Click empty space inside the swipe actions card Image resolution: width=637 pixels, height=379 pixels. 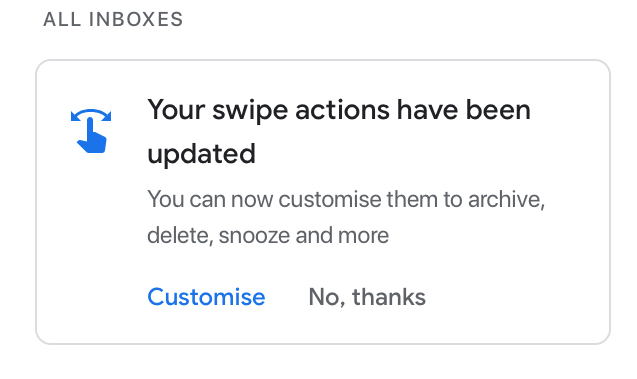[508, 297]
